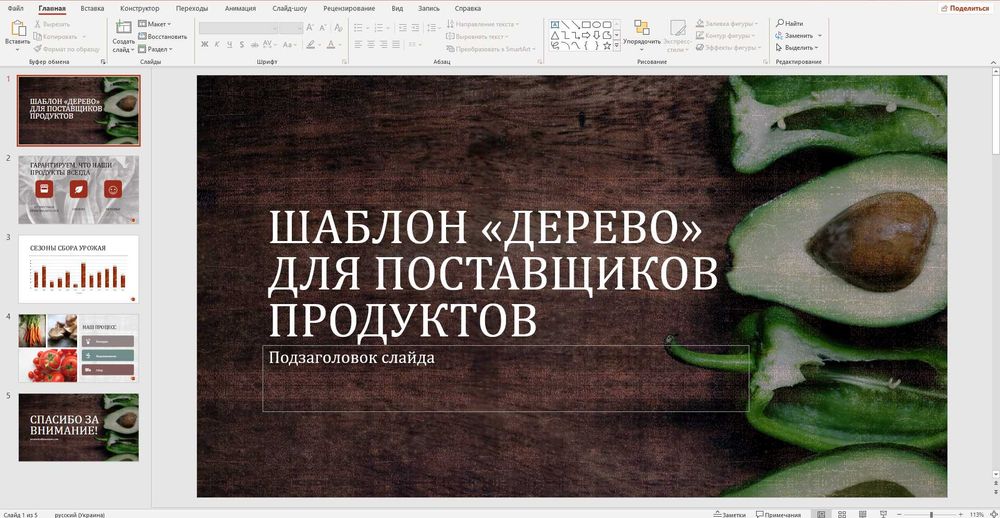Open the font size combo box

tap(291, 27)
